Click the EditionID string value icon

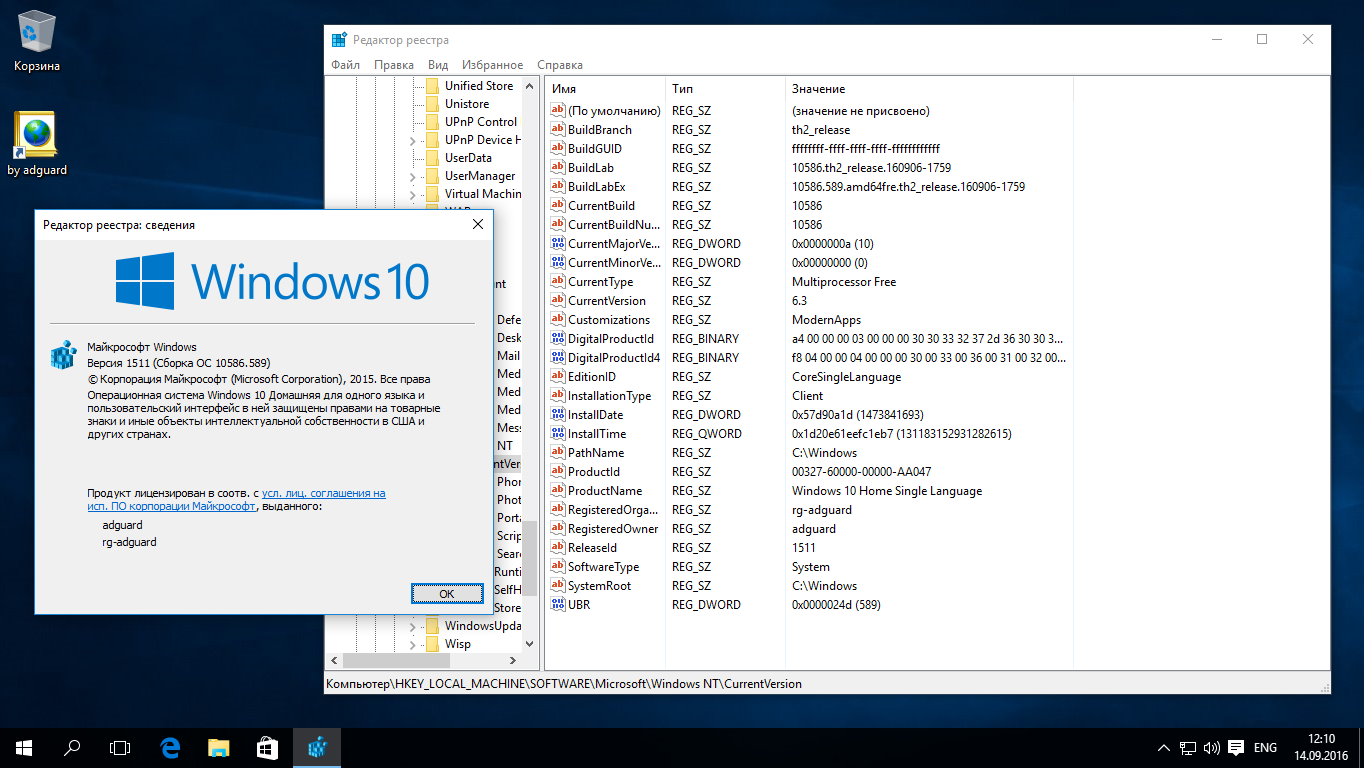pos(558,377)
